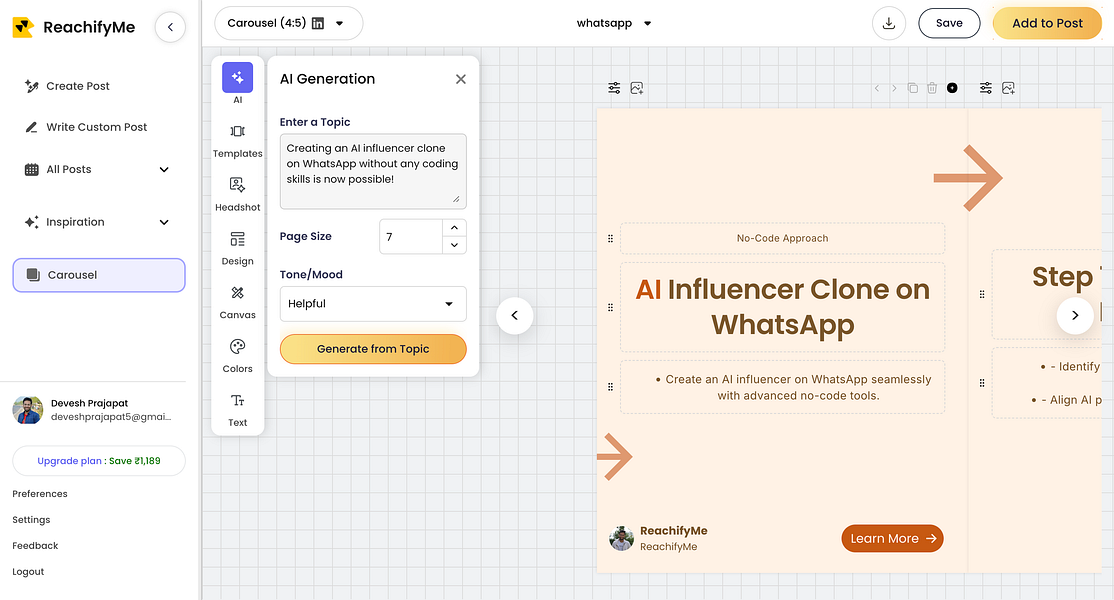Open second slide settings sliders icon
Viewport: 1114px width, 600px height.
(x=985, y=88)
